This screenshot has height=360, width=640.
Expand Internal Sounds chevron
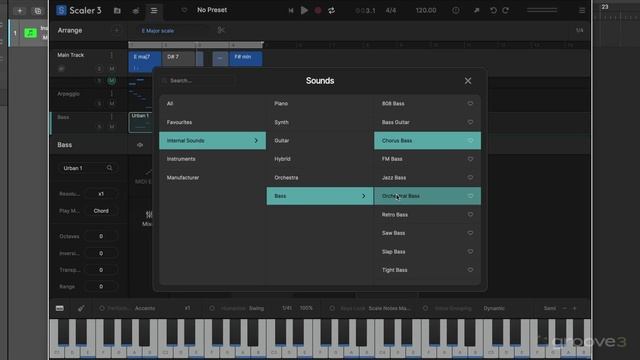256,140
